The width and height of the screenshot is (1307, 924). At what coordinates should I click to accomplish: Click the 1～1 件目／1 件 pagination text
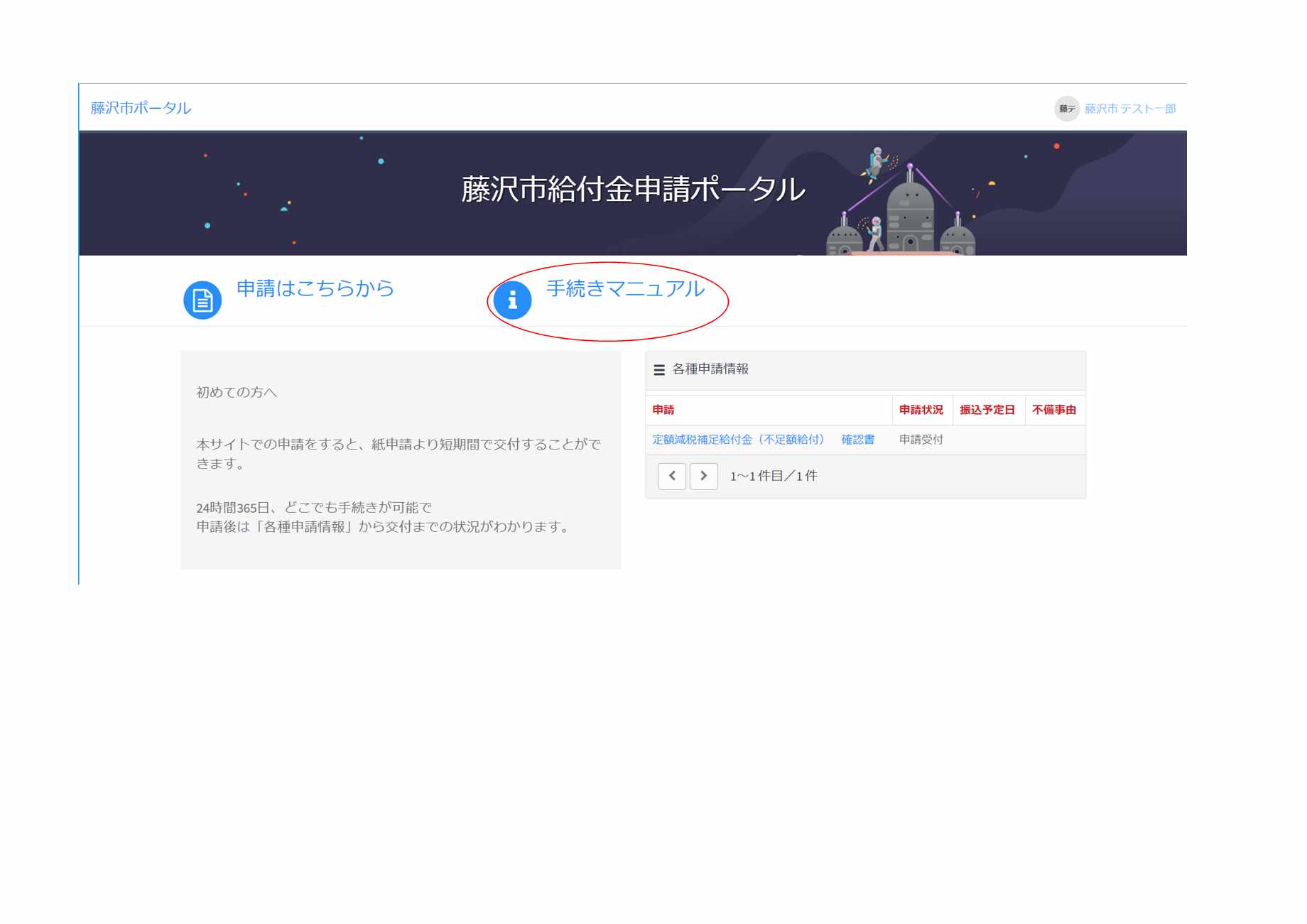point(774,476)
